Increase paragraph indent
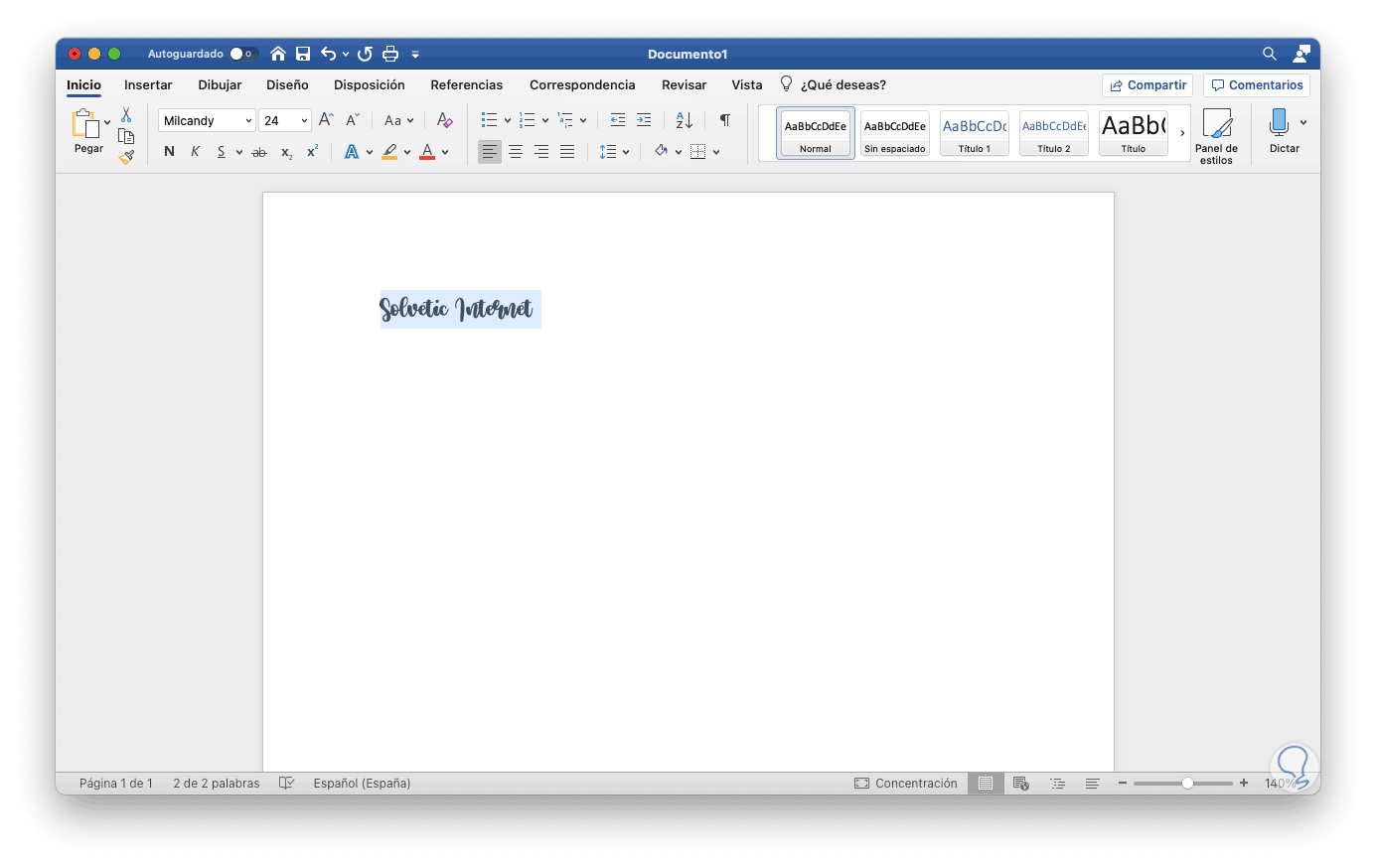 pyautogui.click(x=644, y=120)
